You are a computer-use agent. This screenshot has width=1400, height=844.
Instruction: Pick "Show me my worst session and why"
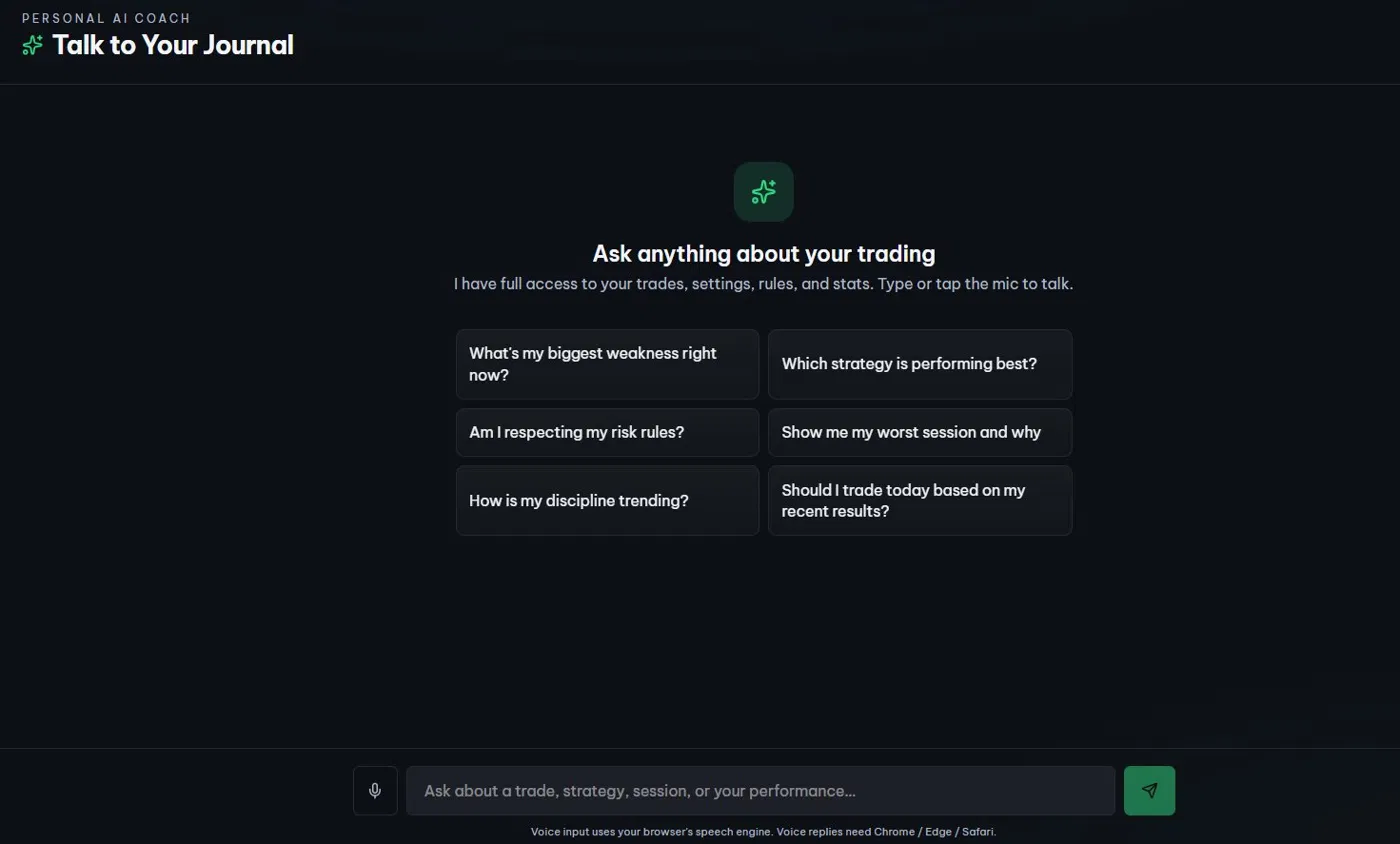920,432
